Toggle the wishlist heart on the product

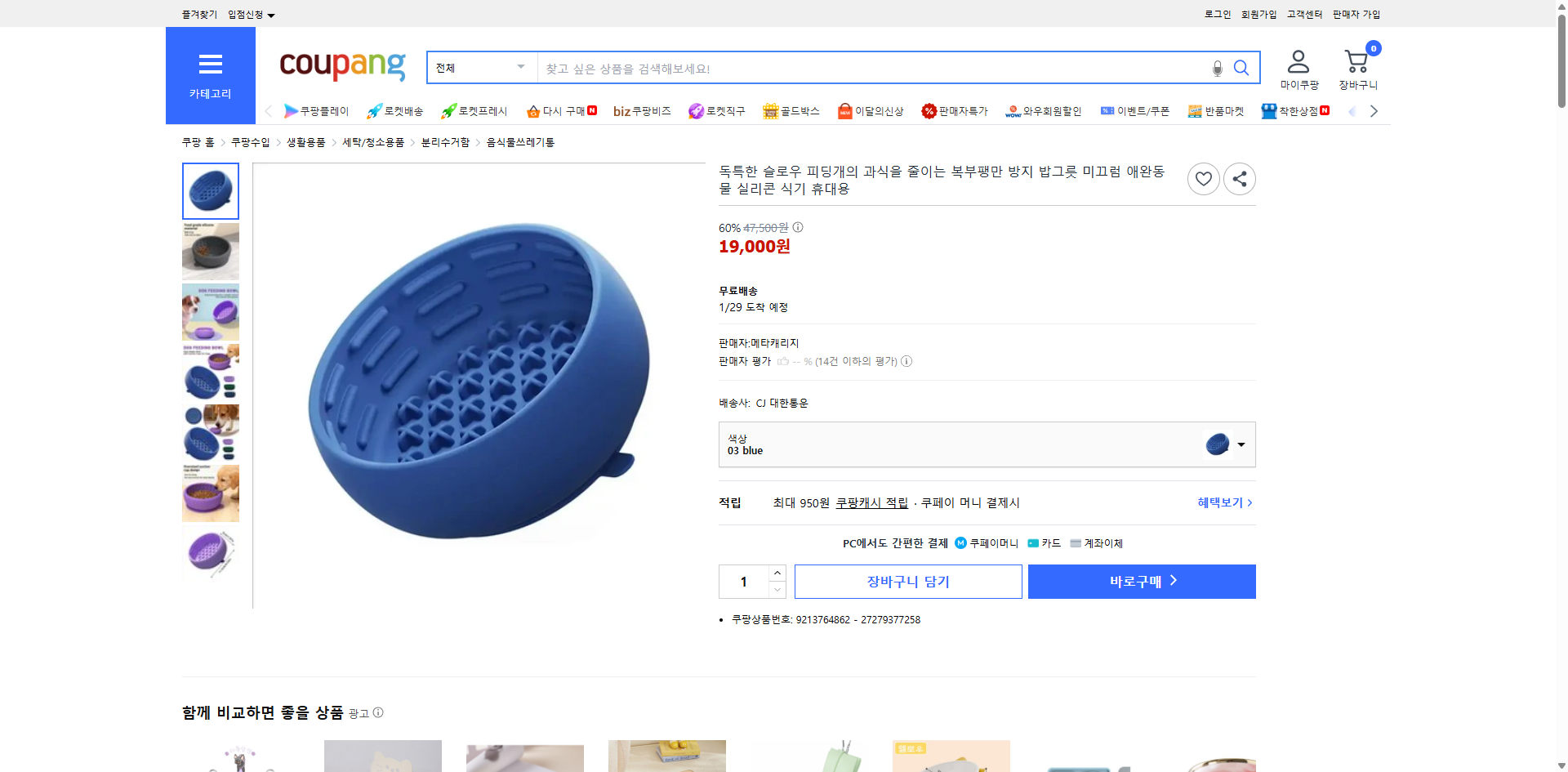pyautogui.click(x=1203, y=178)
